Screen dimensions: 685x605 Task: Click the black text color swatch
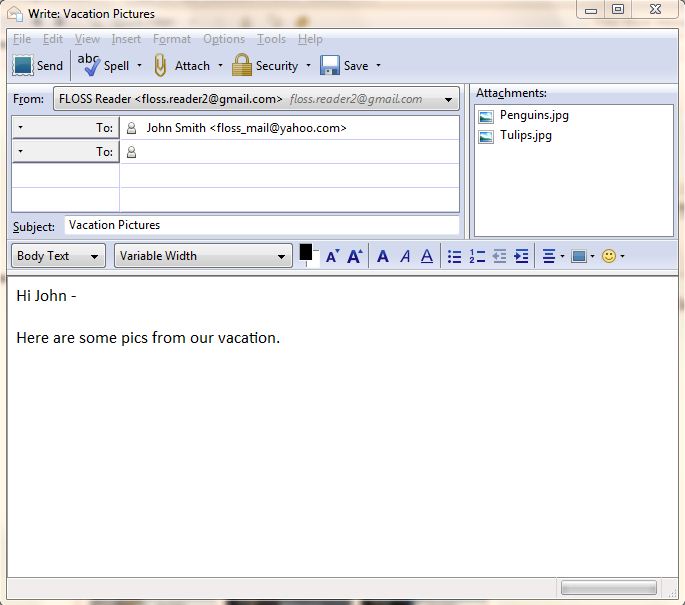[306, 253]
